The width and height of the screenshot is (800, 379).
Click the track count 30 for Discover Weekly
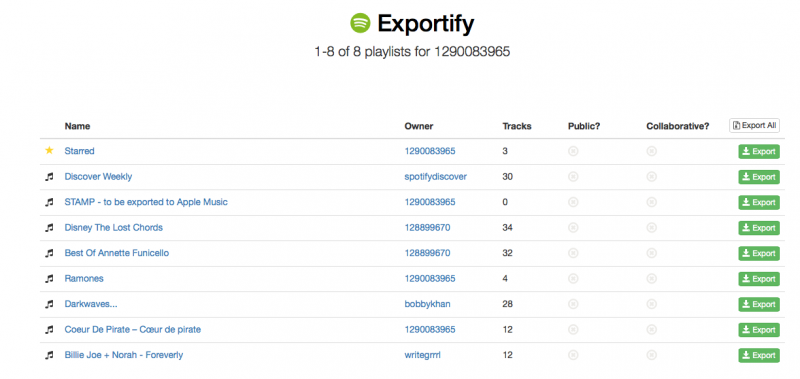[508, 176]
